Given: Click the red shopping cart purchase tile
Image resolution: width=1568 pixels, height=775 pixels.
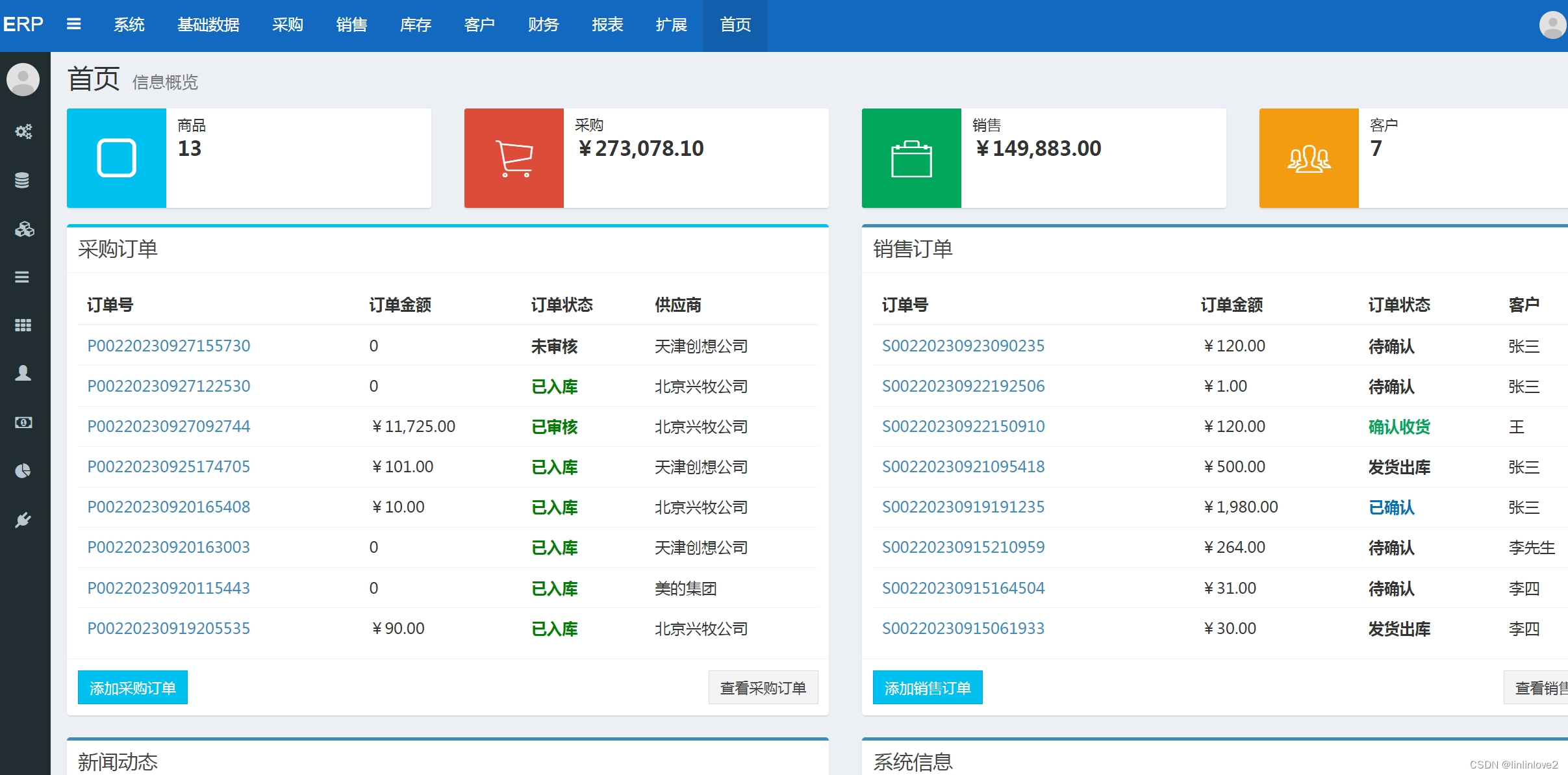Looking at the screenshot, I should click(514, 158).
